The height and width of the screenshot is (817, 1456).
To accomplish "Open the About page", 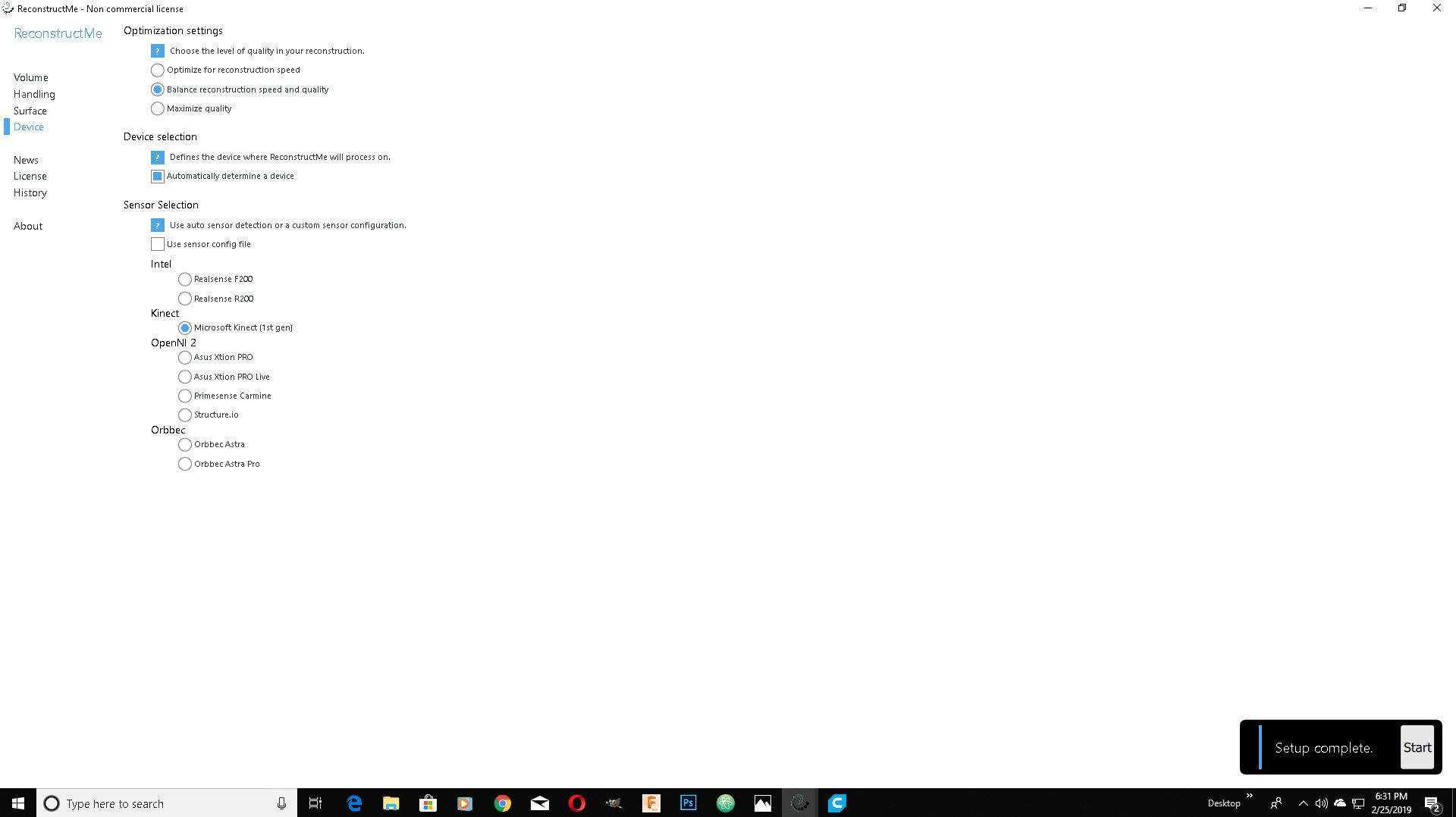I will pos(28,226).
